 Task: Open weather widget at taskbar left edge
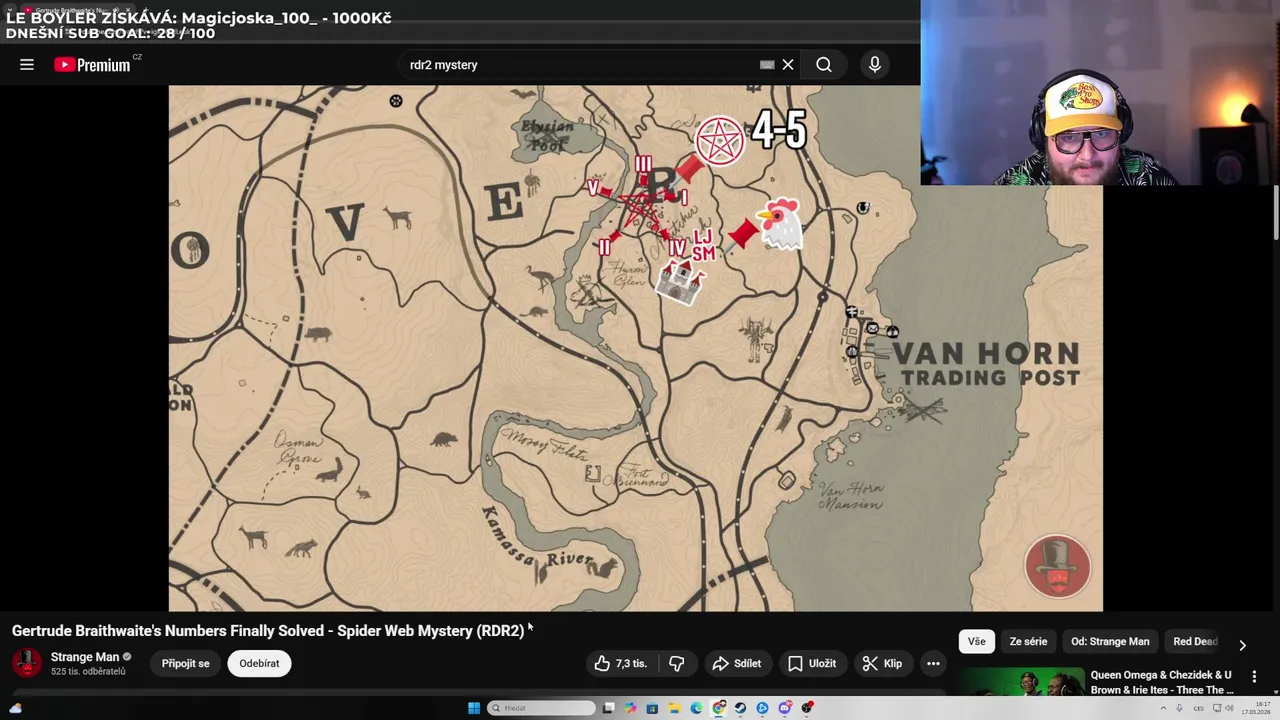(x=15, y=708)
